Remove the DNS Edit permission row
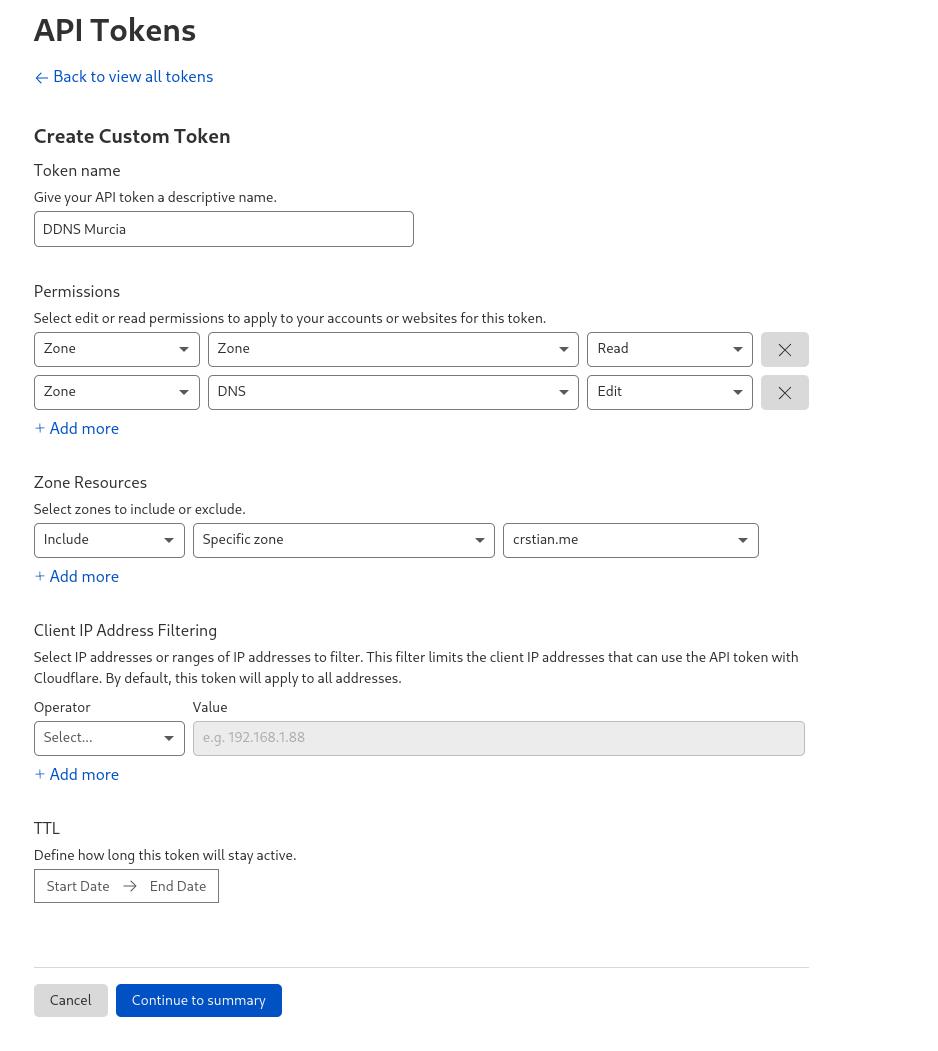 [784, 393]
